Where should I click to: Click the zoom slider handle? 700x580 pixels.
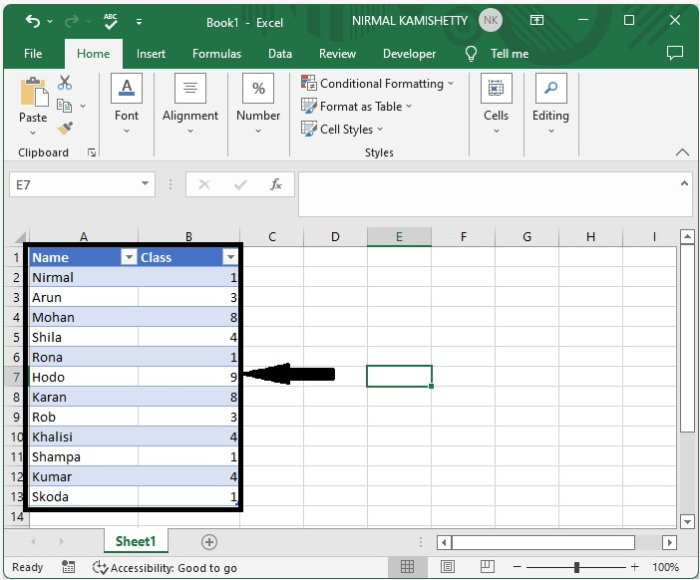(576, 567)
